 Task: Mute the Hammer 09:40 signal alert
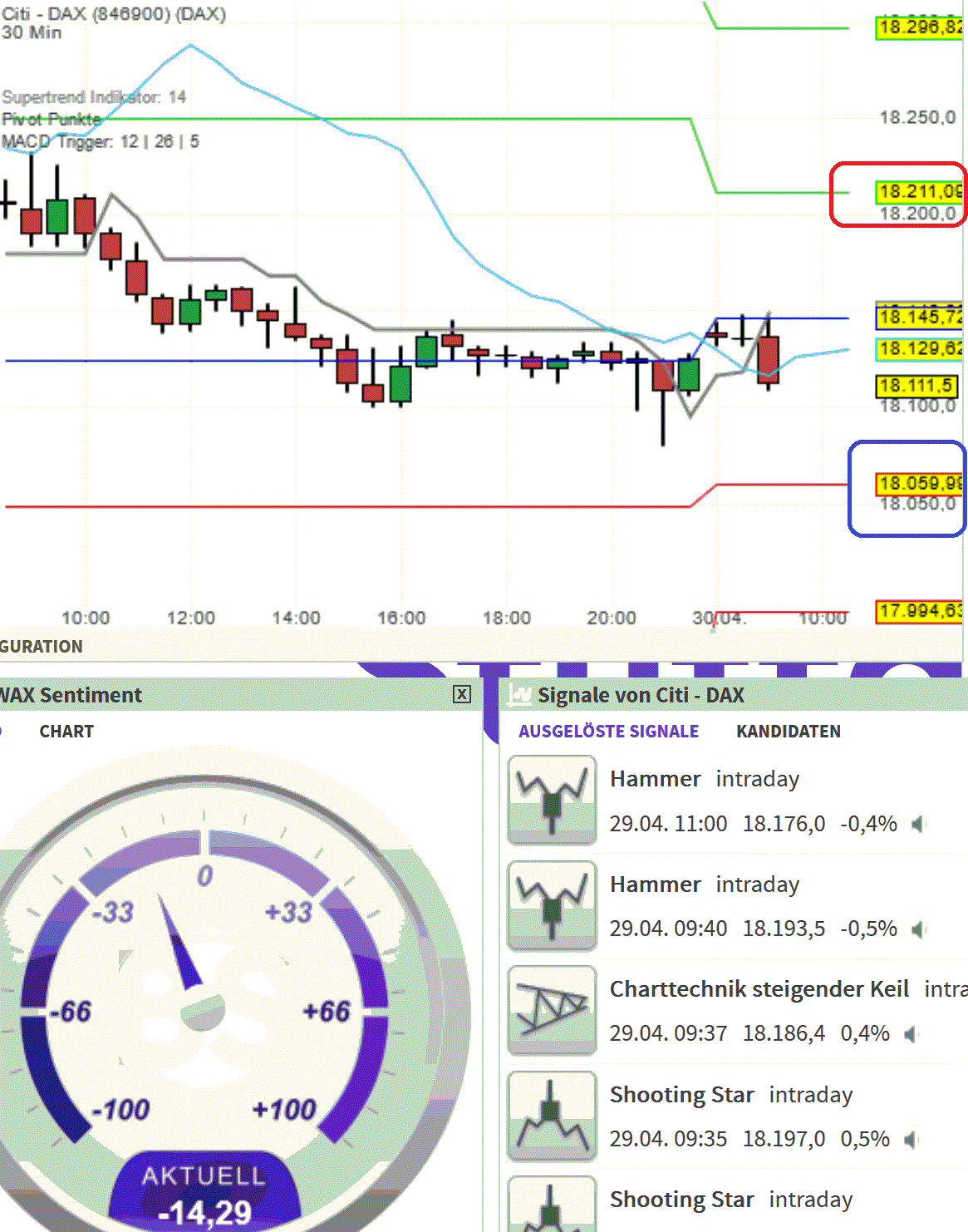tap(916, 929)
